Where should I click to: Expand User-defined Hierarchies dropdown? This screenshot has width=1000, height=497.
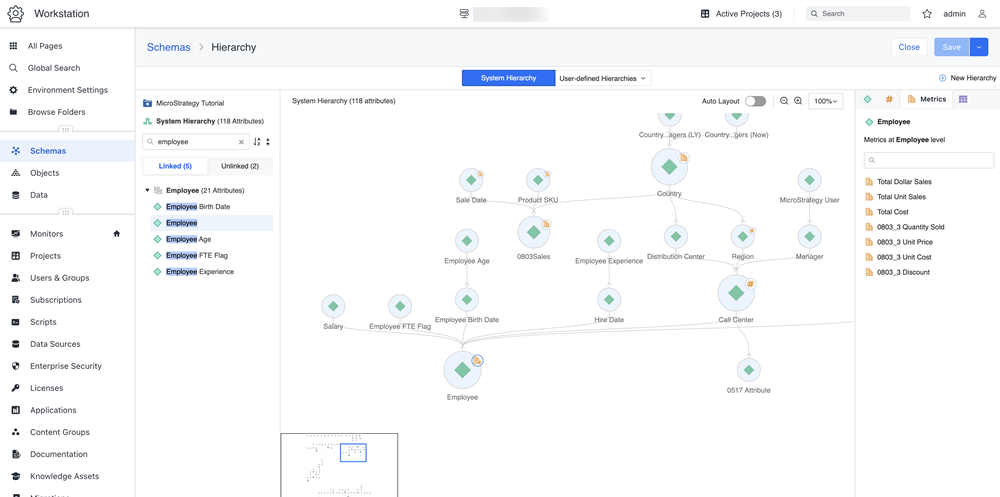tap(603, 78)
